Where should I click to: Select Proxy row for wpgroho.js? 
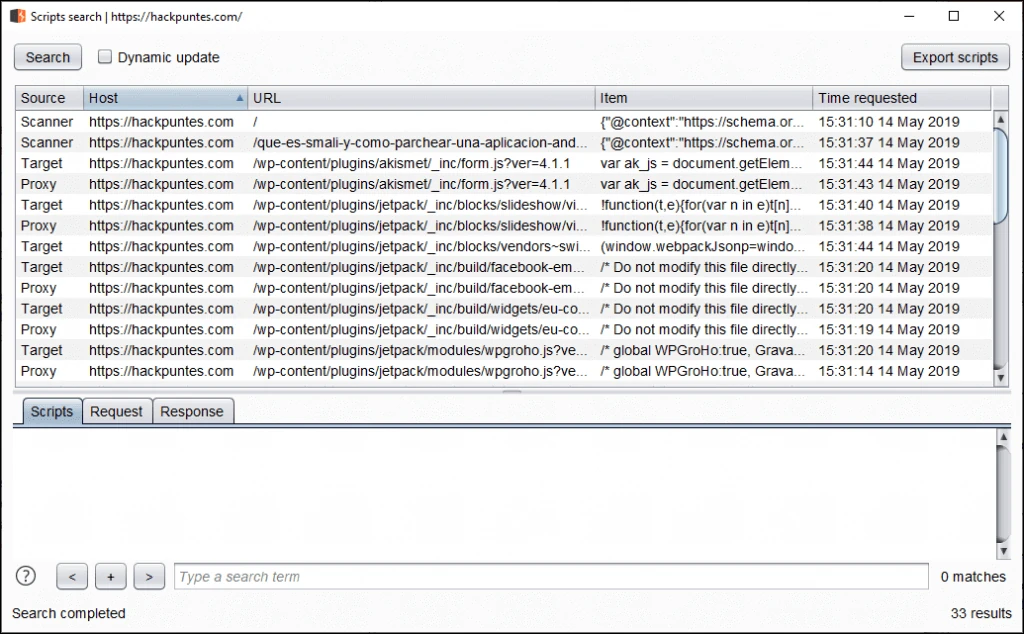click(504, 372)
